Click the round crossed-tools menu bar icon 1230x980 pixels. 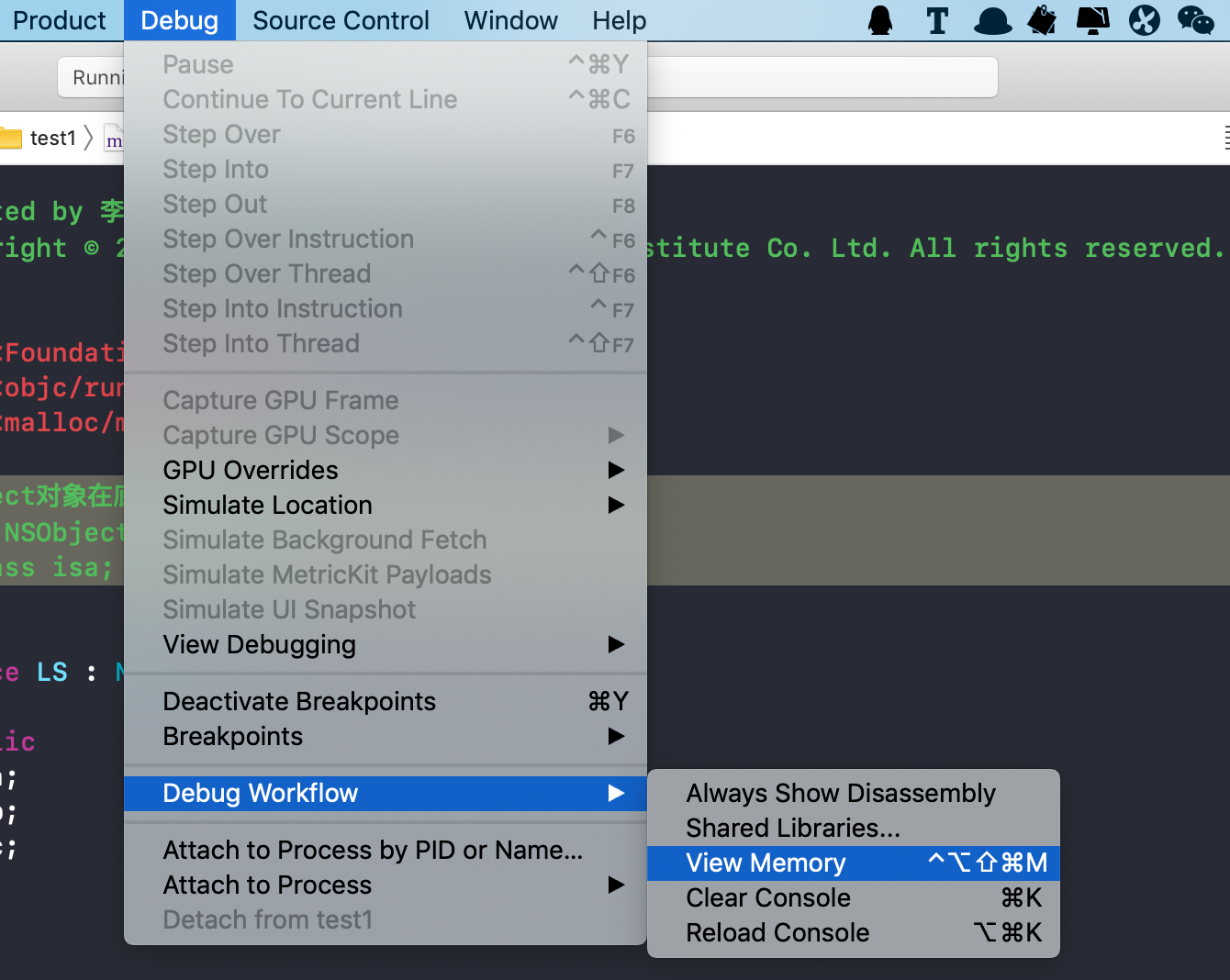click(1145, 20)
